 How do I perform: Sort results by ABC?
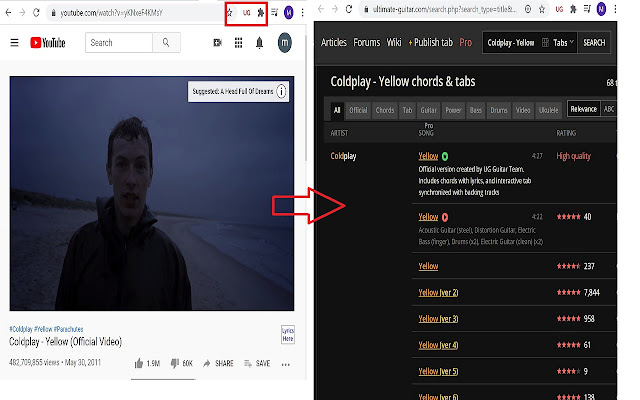pyautogui.click(x=609, y=109)
